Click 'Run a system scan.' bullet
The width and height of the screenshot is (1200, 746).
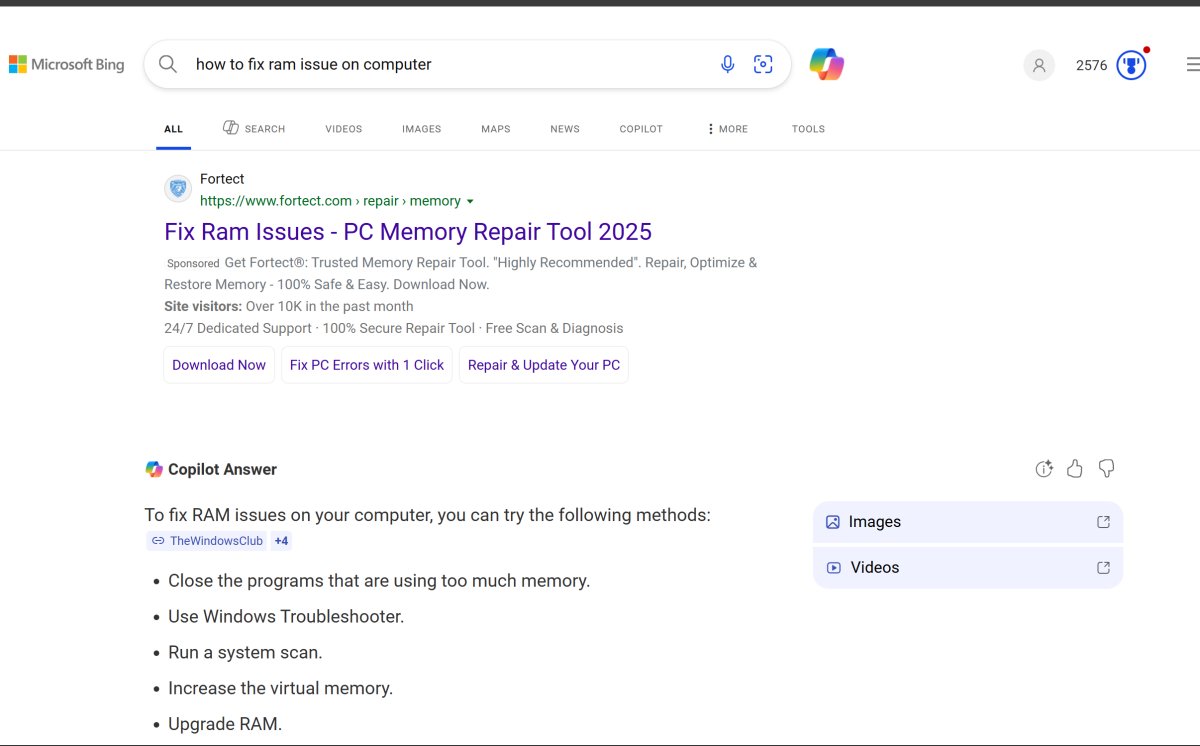245,653
